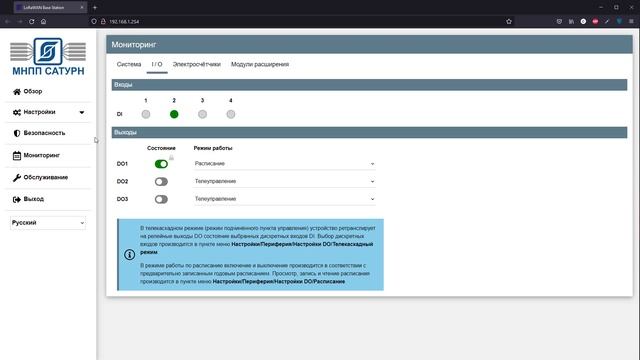Click the Входы section header
Image resolution: width=640 pixels, height=360 pixels.
(369, 85)
